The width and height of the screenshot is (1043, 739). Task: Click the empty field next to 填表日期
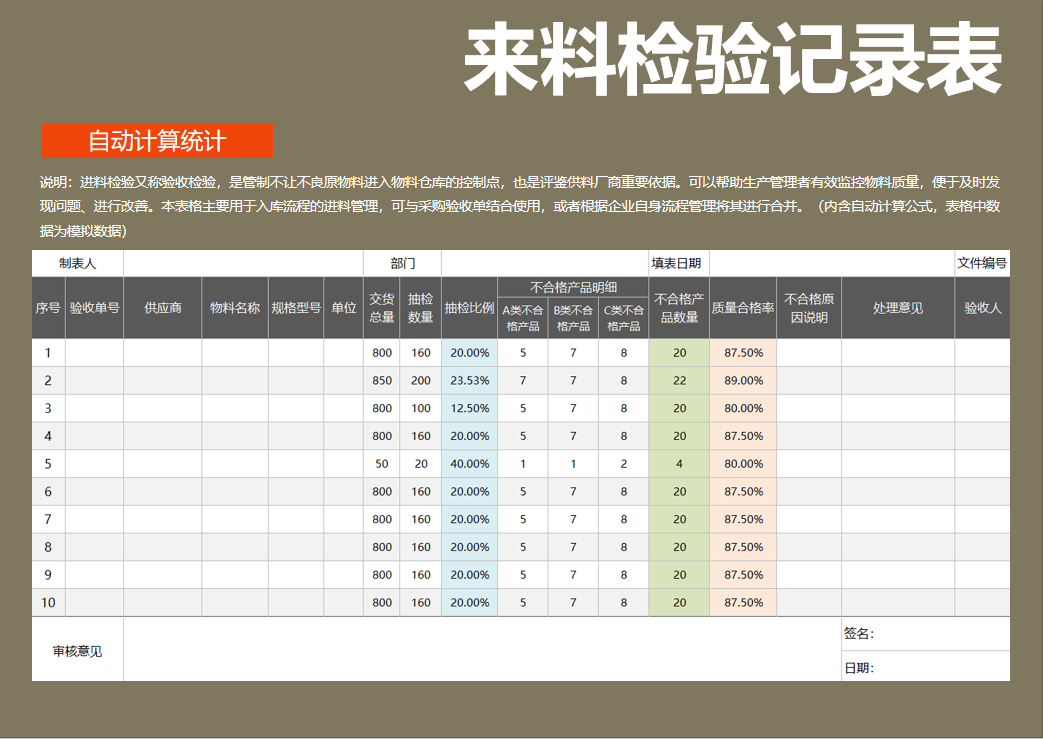point(831,264)
